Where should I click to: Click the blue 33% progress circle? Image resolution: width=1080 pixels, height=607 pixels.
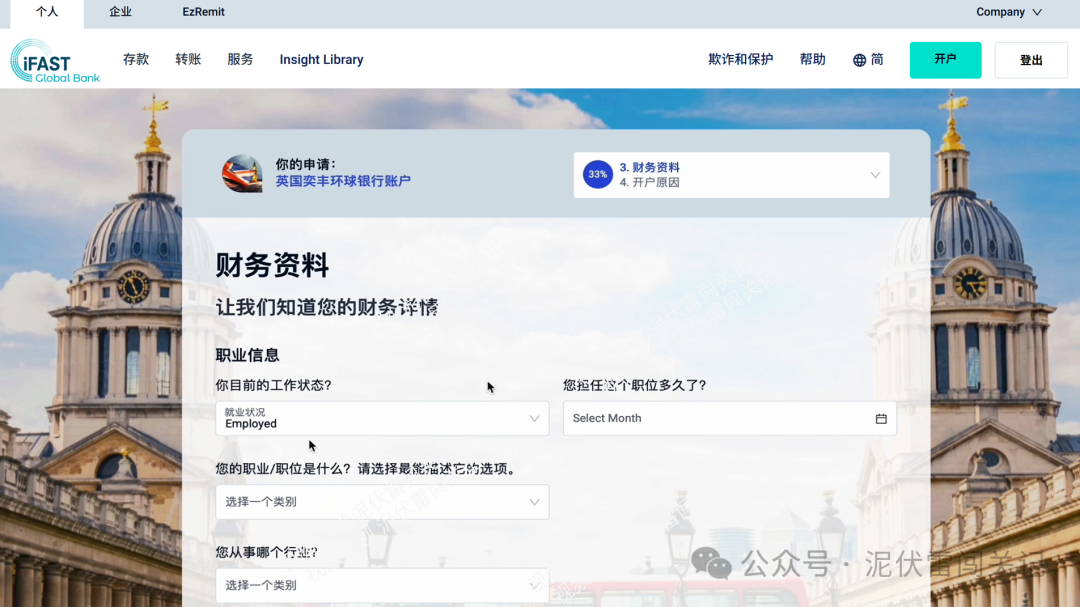(597, 174)
